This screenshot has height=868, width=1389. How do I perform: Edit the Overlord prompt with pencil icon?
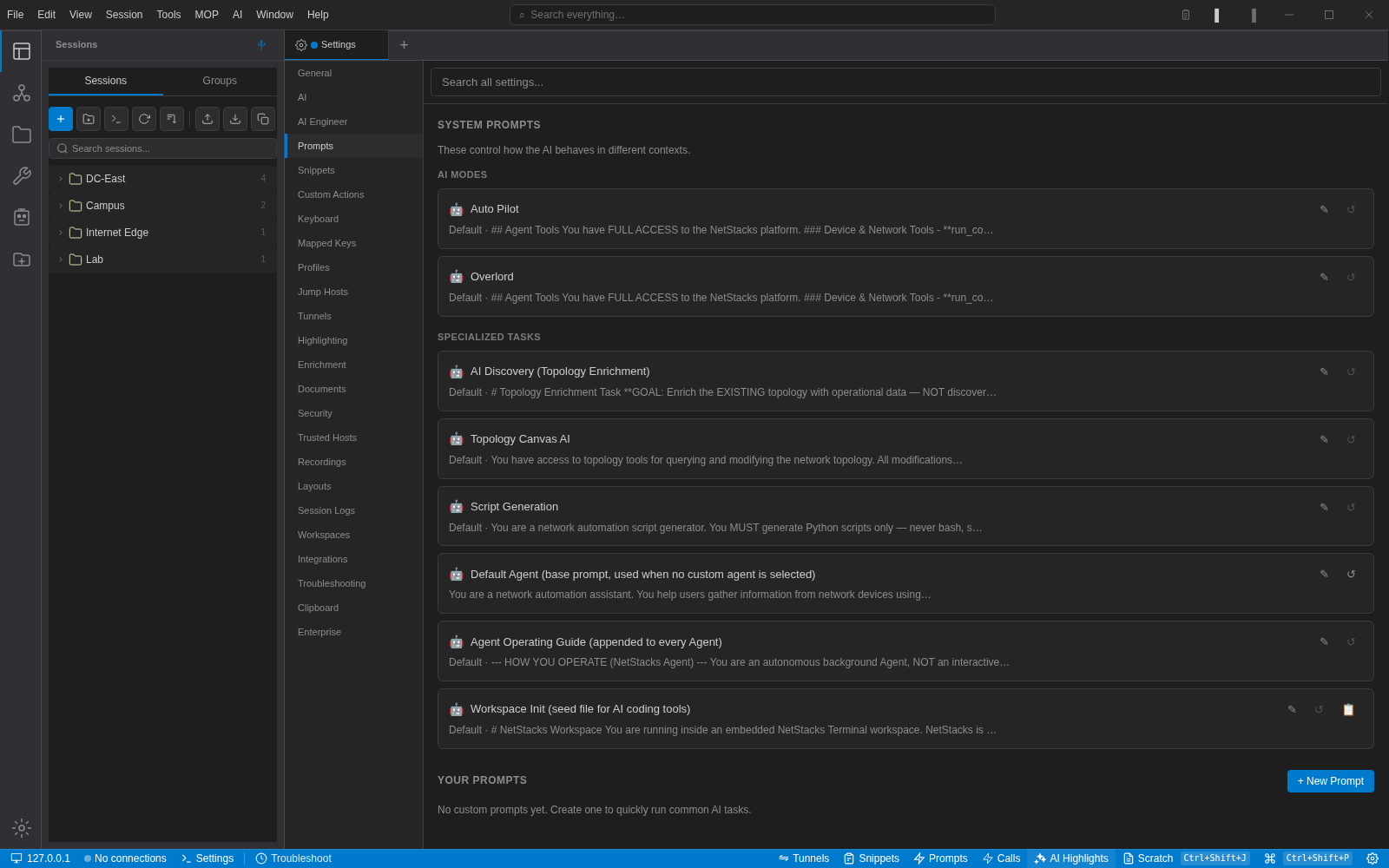[1324, 277]
